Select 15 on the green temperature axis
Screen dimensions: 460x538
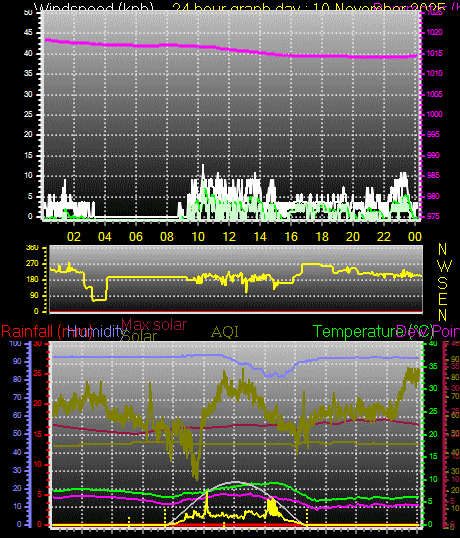click(x=433, y=456)
